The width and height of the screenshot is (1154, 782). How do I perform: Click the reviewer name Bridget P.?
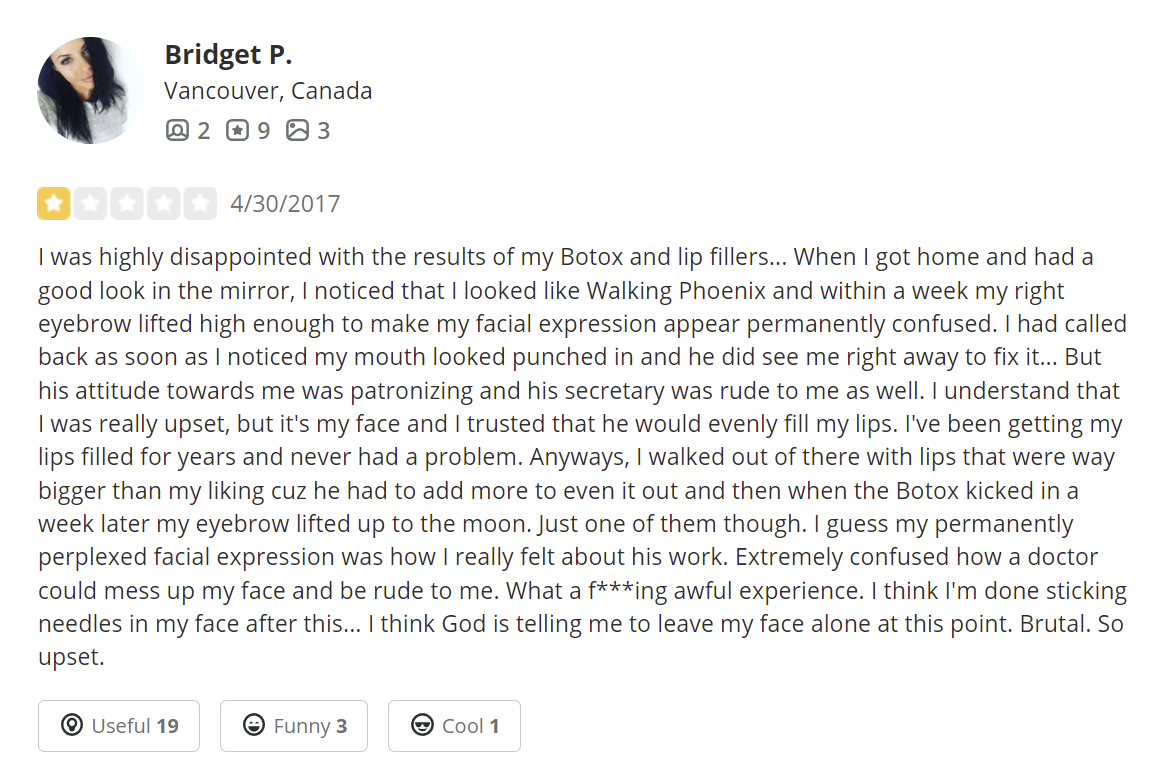pyautogui.click(x=228, y=54)
